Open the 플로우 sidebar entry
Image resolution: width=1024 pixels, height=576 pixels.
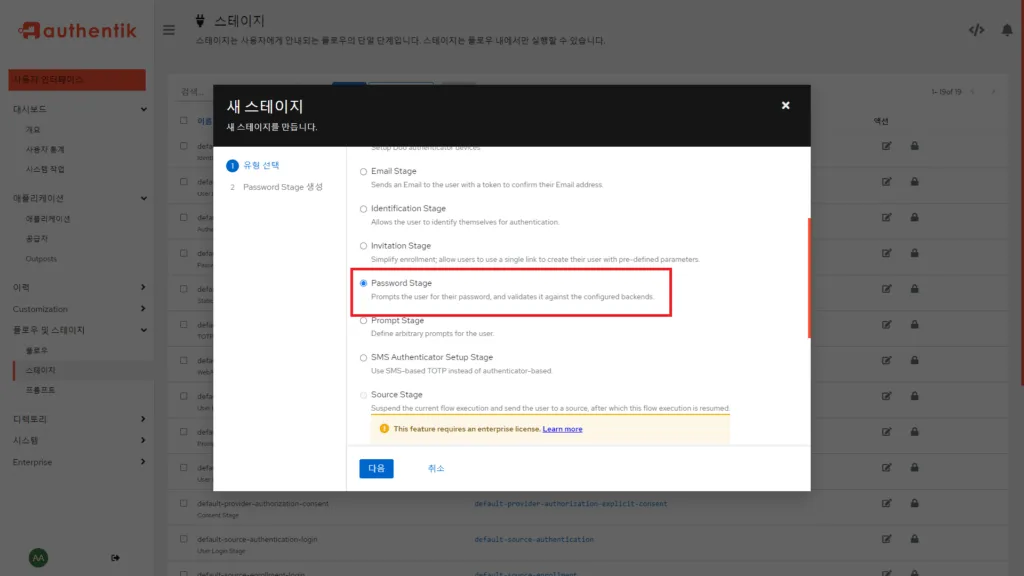tap(37, 351)
